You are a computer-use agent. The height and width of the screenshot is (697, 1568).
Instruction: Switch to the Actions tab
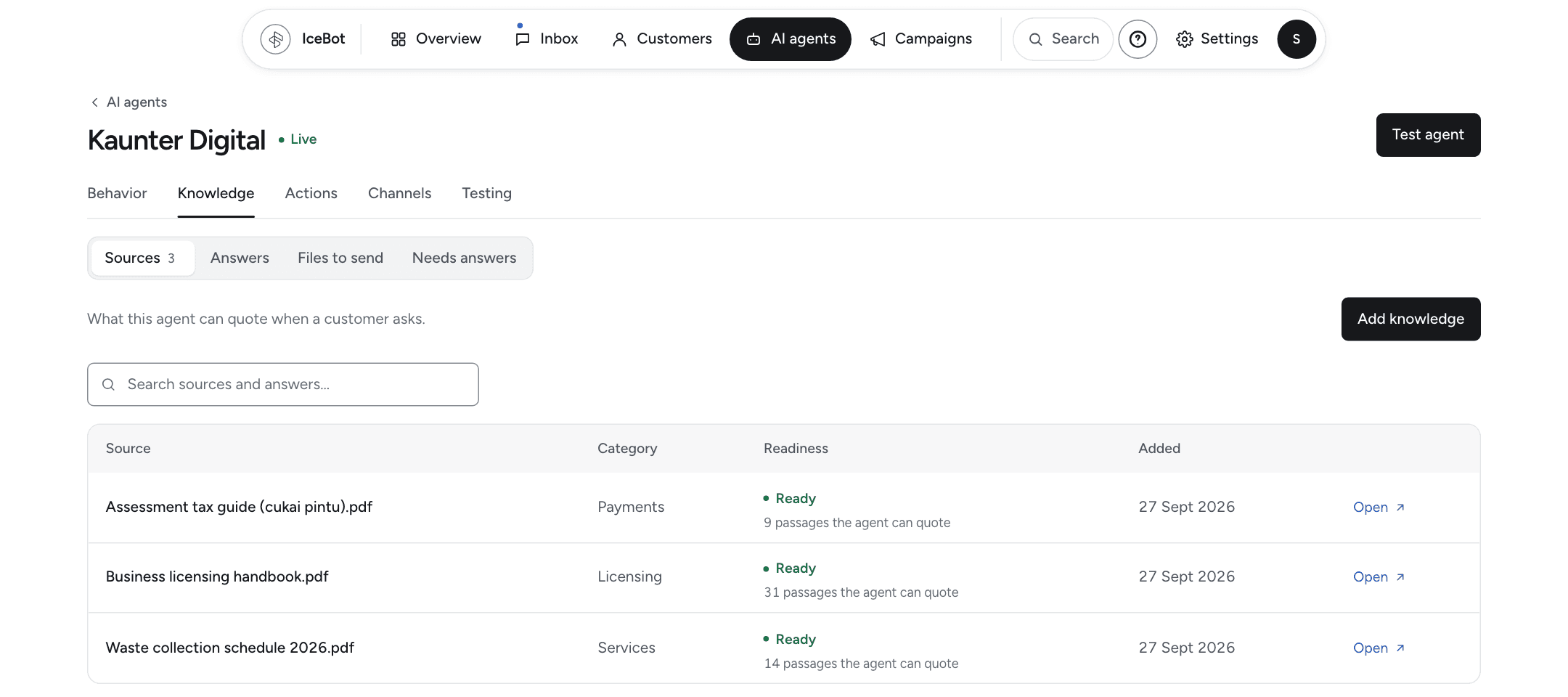point(311,193)
